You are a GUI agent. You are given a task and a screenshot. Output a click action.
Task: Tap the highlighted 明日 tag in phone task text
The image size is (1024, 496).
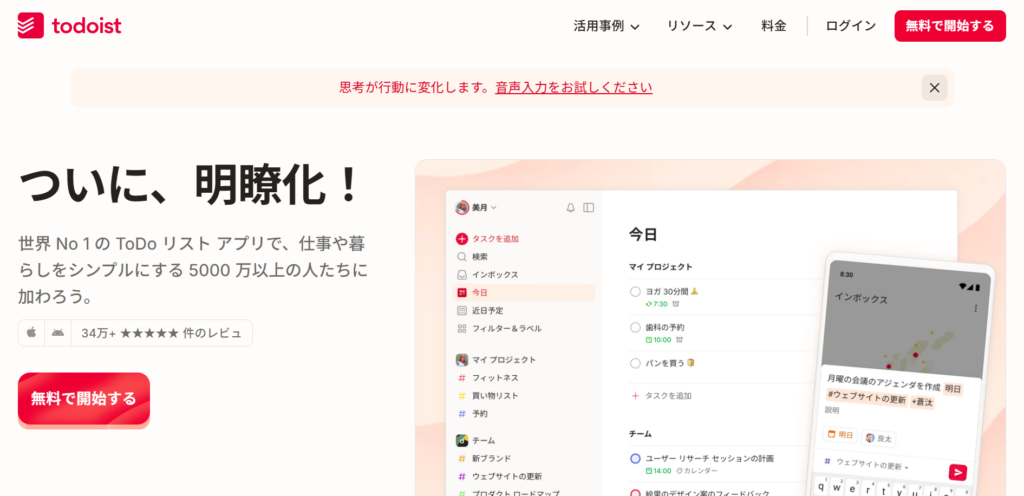pyautogui.click(x=953, y=389)
